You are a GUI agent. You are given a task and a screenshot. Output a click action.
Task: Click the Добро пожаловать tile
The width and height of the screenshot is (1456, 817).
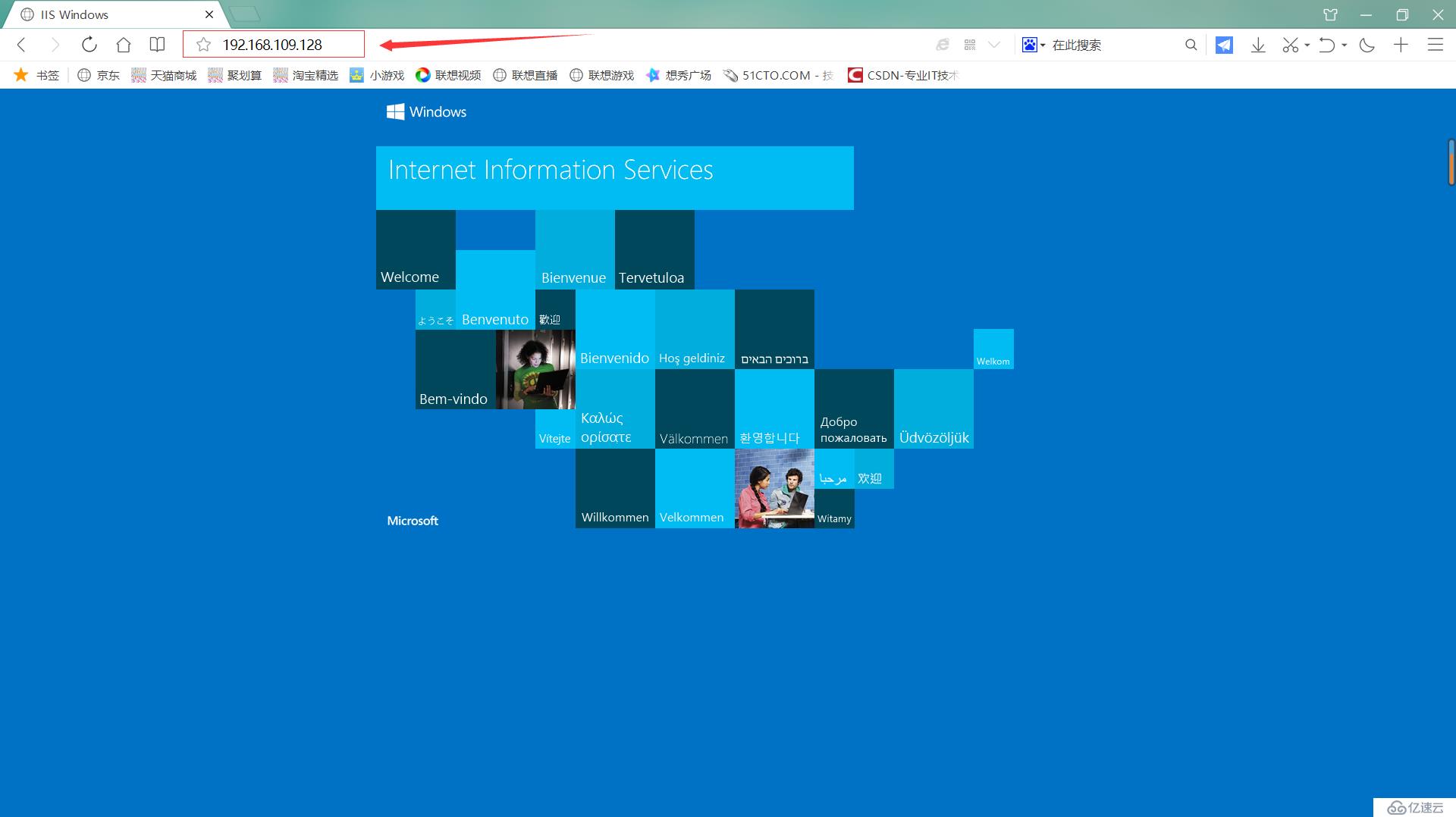click(854, 409)
